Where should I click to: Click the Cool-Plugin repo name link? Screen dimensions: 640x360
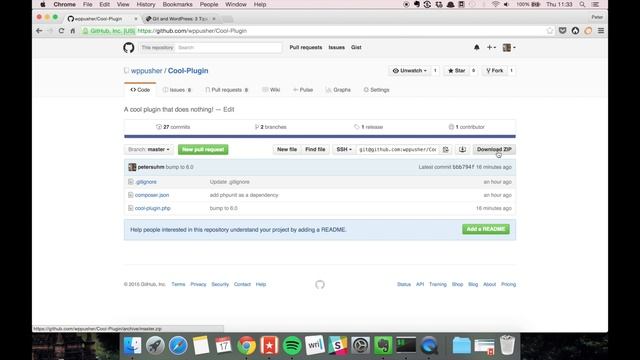(188, 71)
